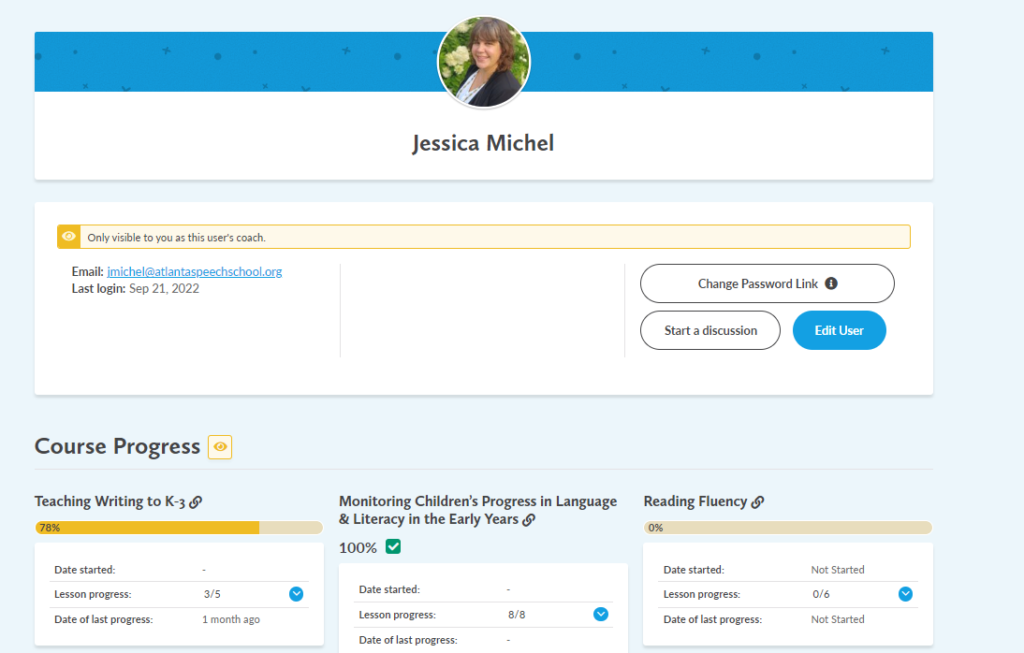This screenshot has width=1024, height=653.
Task: Click the Course Progress heading
Action: point(118,447)
